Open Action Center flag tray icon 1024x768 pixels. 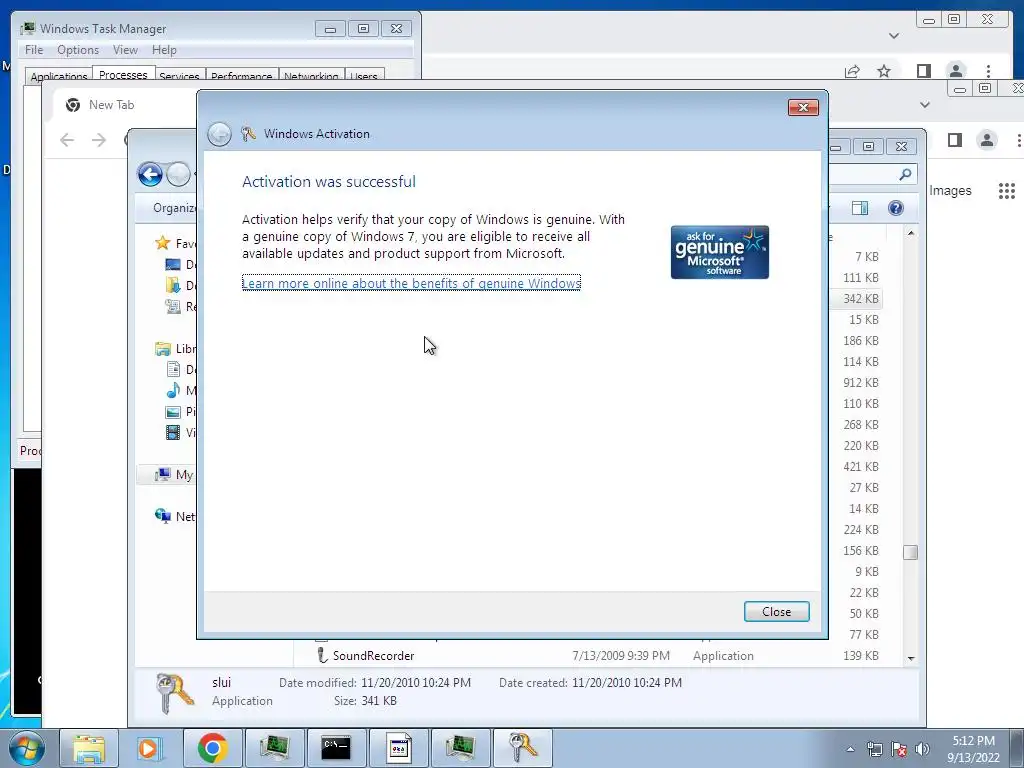(899, 749)
